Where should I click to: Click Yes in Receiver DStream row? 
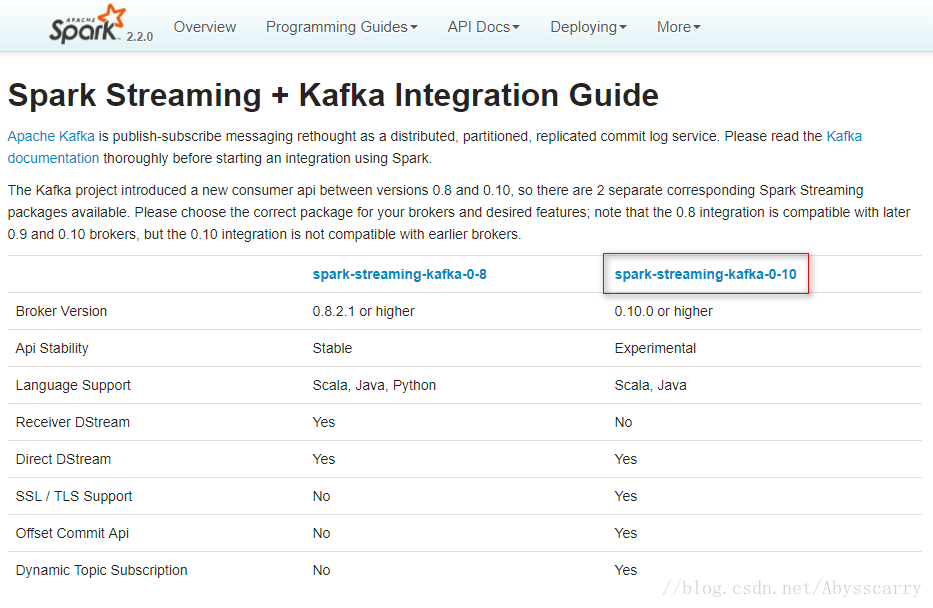click(324, 422)
